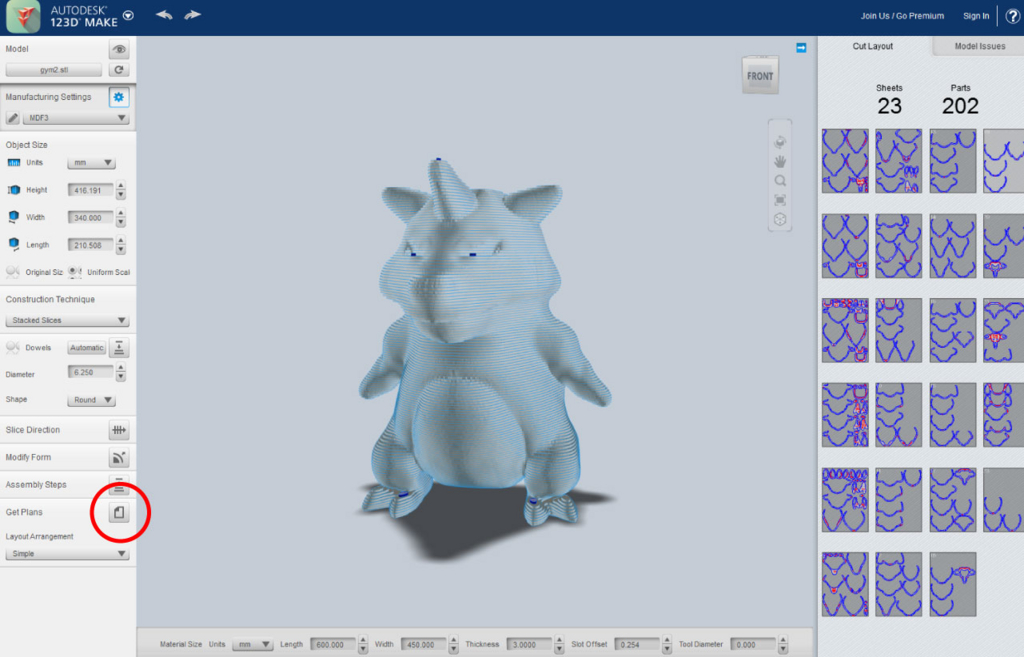
Task: Step the Object Size Width stepper
Action: pyautogui.click(x=121, y=217)
